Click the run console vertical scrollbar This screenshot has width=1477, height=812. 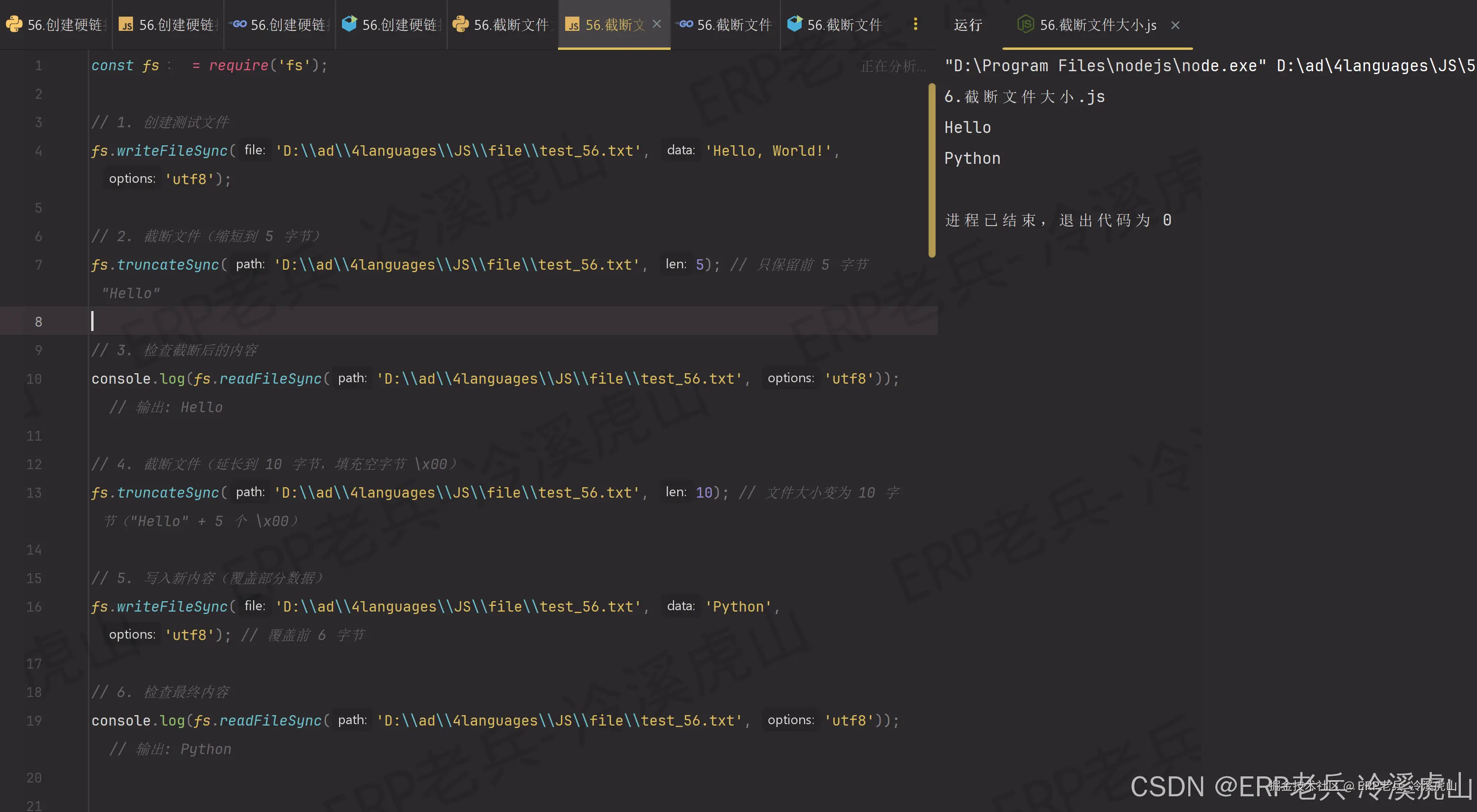pyautogui.click(x=932, y=170)
